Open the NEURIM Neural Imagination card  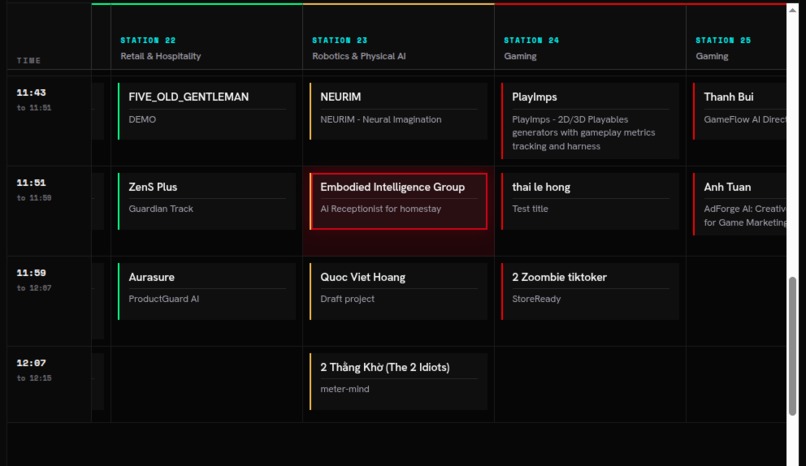pyautogui.click(x=399, y=111)
